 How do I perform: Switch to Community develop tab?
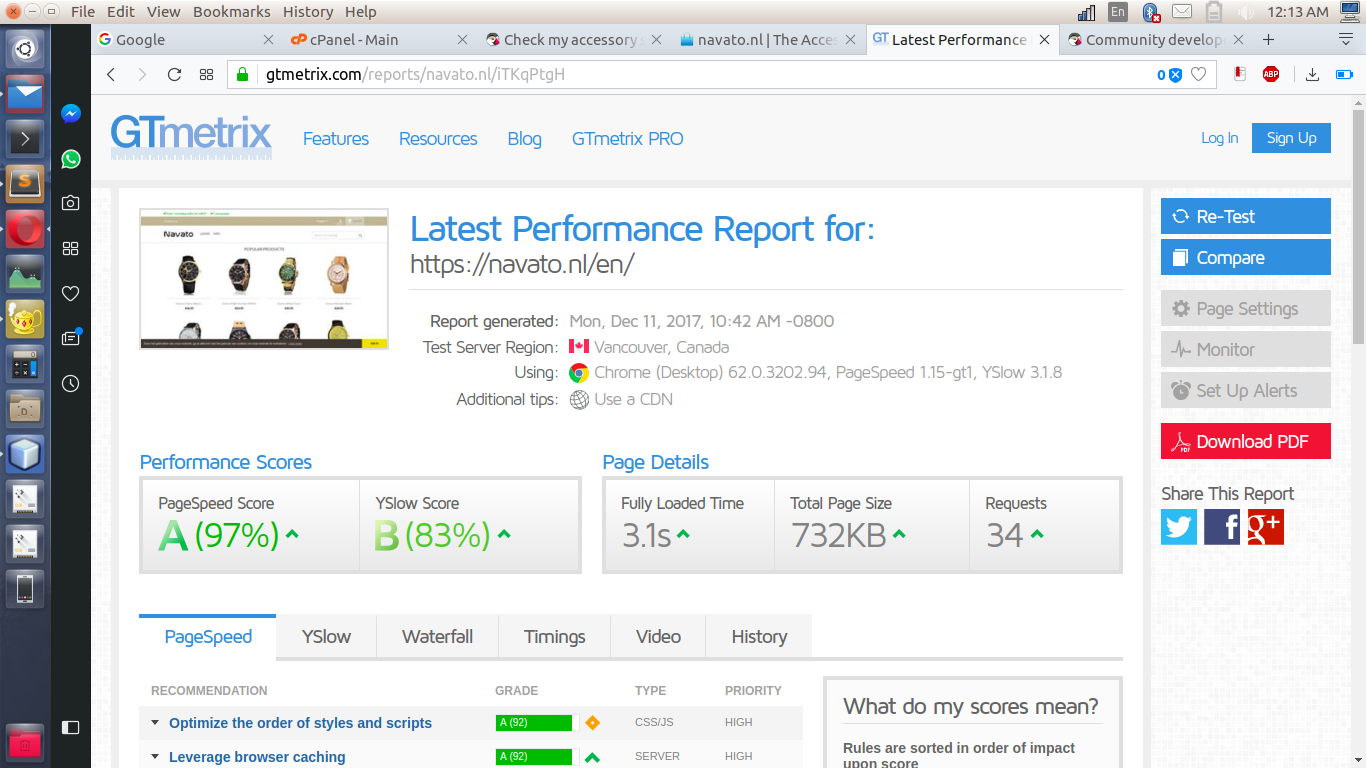(1155, 40)
